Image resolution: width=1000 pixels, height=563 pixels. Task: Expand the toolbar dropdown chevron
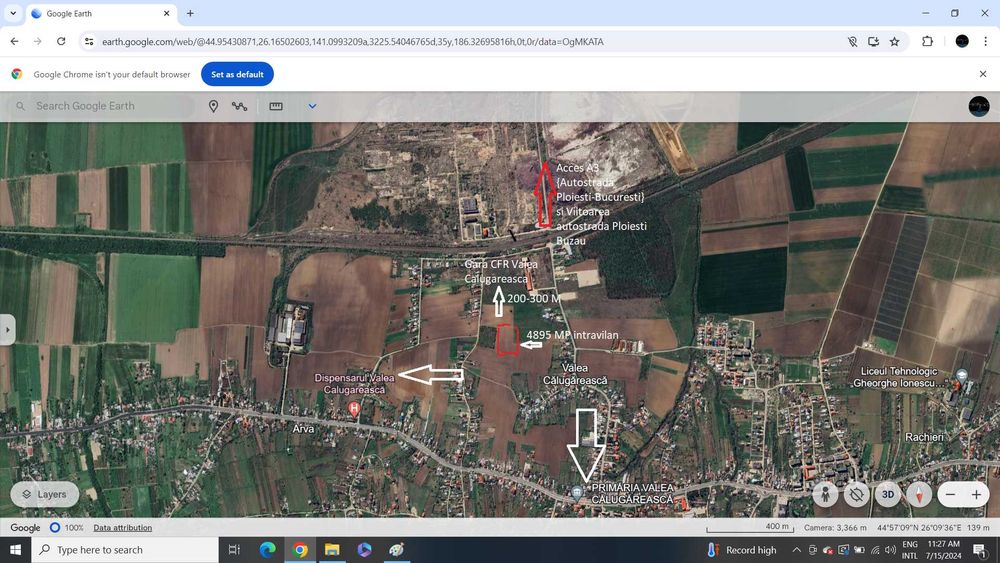pyautogui.click(x=312, y=106)
